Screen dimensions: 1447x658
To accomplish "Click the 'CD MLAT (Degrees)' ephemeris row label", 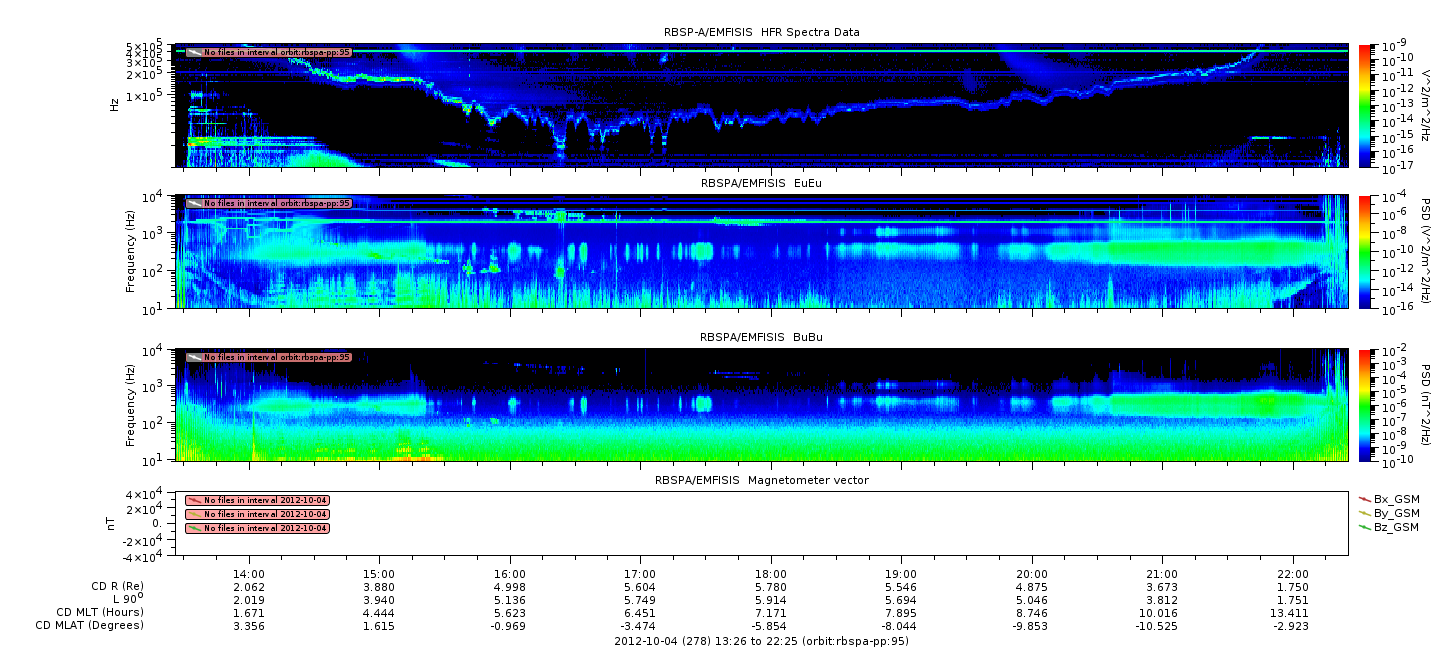I will click(89, 625).
